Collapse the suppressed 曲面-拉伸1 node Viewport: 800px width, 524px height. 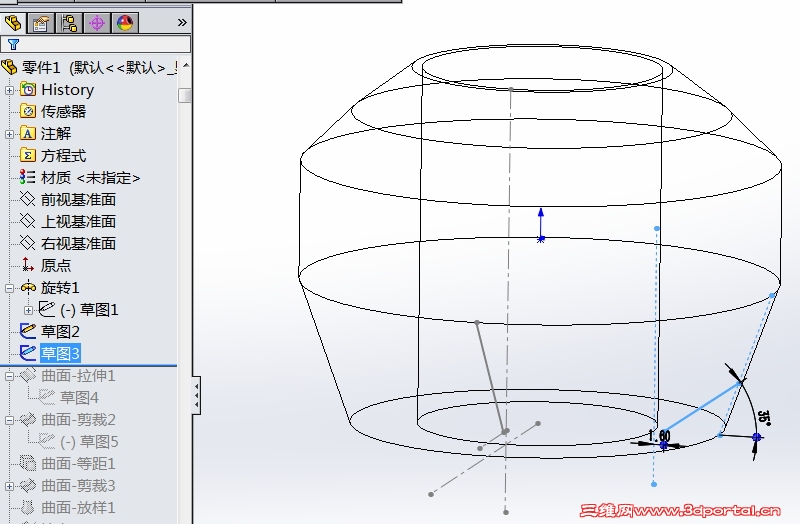[x=9, y=377]
